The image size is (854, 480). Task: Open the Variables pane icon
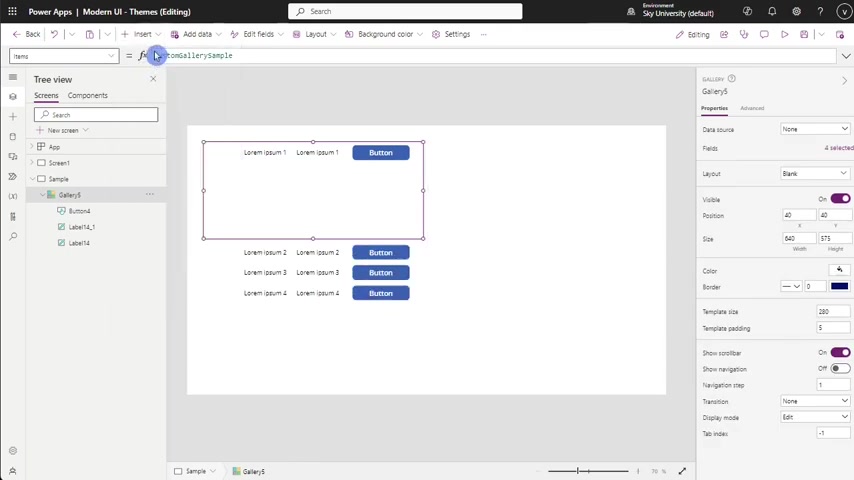12,197
